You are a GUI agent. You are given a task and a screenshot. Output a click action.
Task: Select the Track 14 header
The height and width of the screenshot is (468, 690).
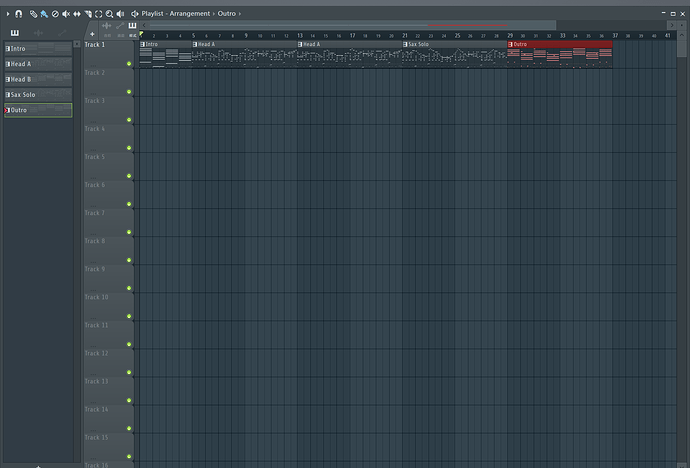(109, 419)
